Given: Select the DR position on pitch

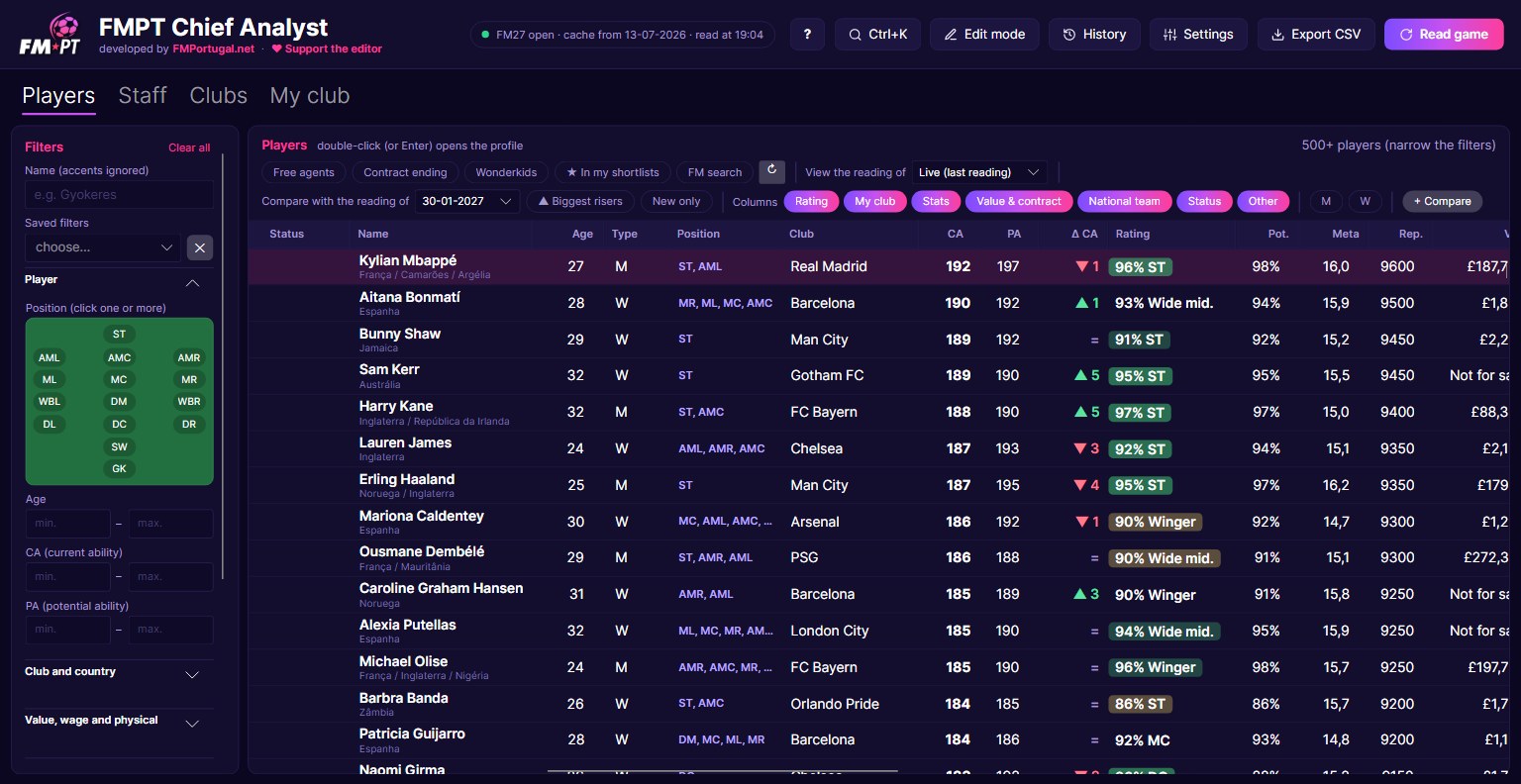Looking at the screenshot, I should [x=189, y=424].
